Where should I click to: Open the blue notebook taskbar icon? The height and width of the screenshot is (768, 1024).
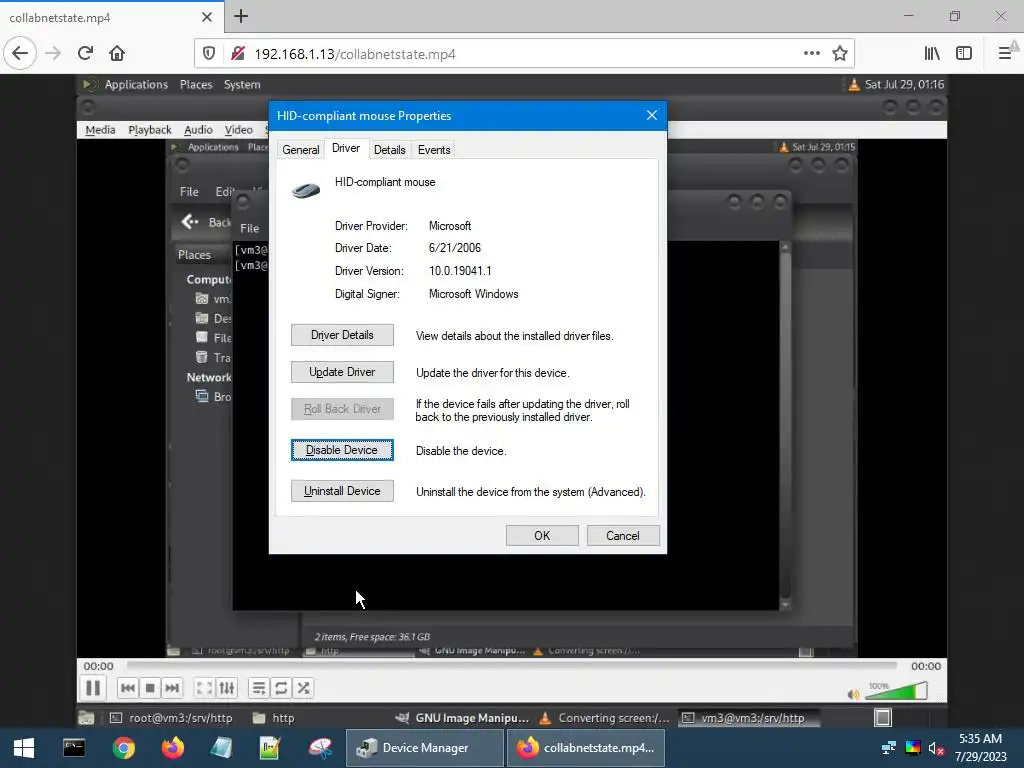coord(221,748)
